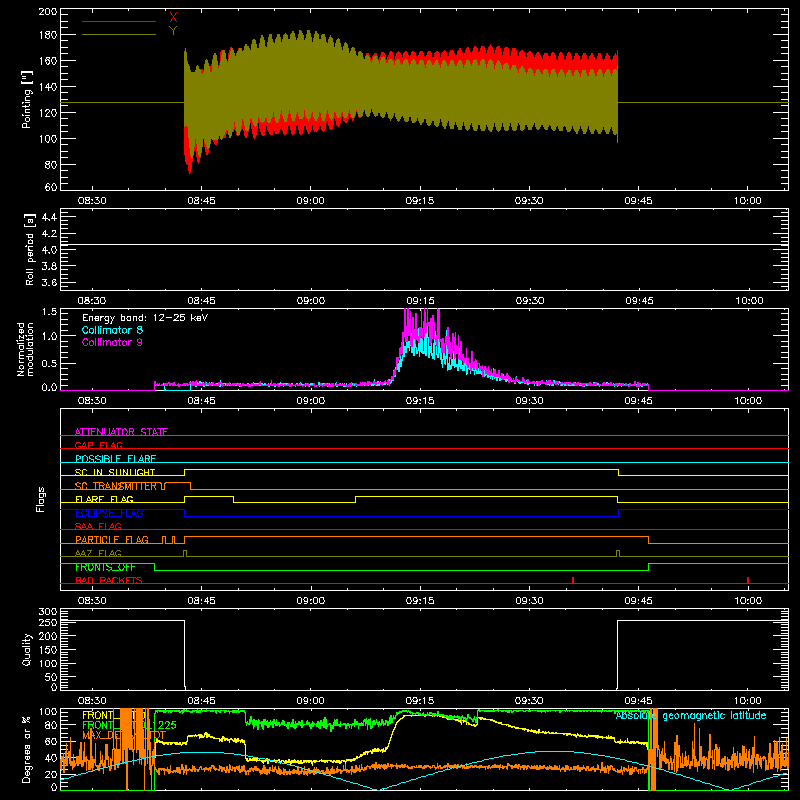The image size is (800, 800).
Task: Click the 09:30 time label under Flags panel
Action: coord(529,601)
